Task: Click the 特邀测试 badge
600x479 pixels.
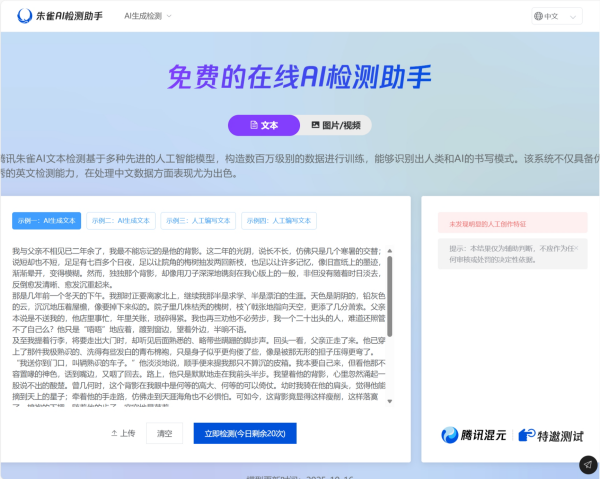Action: coord(551,435)
